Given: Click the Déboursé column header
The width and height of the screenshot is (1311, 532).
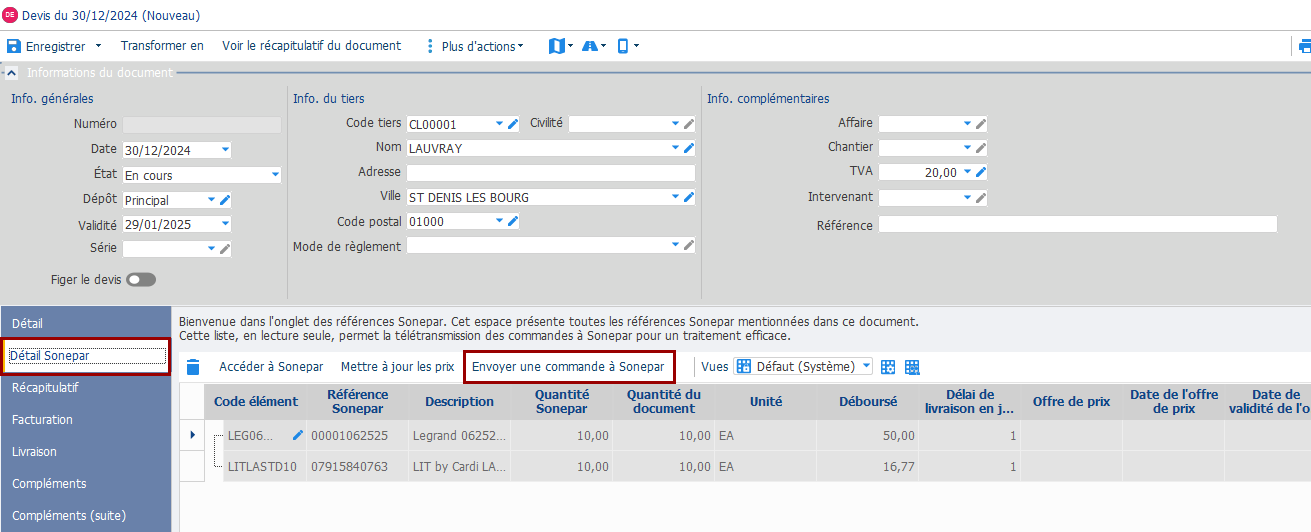Looking at the screenshot, I should (868, 401).
